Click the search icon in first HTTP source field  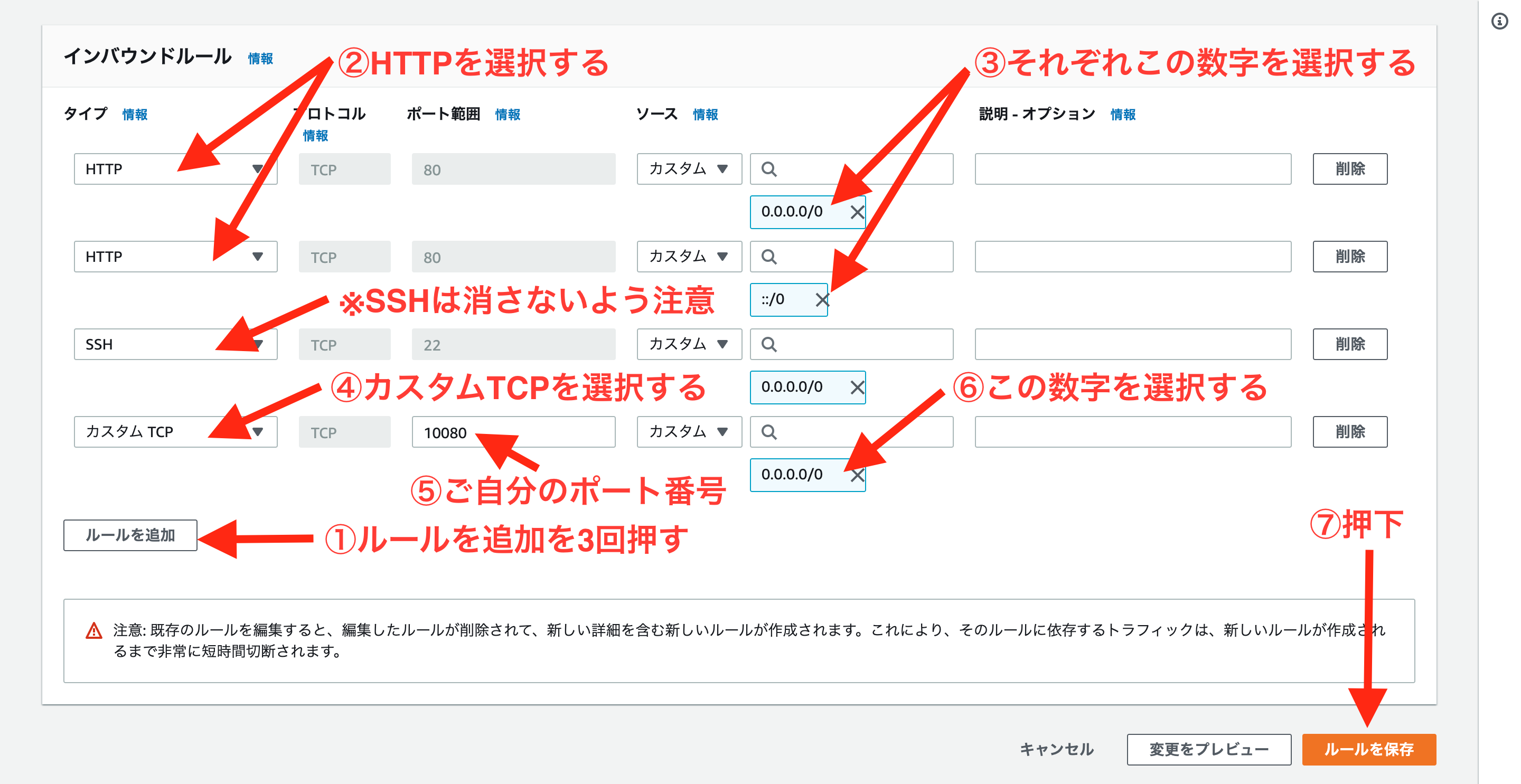coord(769,169)
